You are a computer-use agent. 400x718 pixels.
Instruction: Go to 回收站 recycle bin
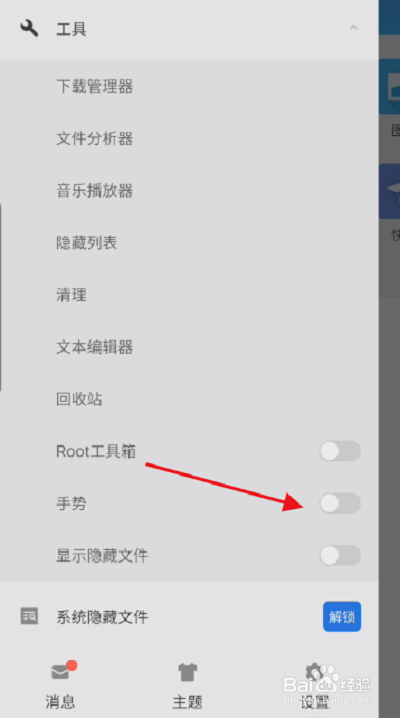pos(79,399)
